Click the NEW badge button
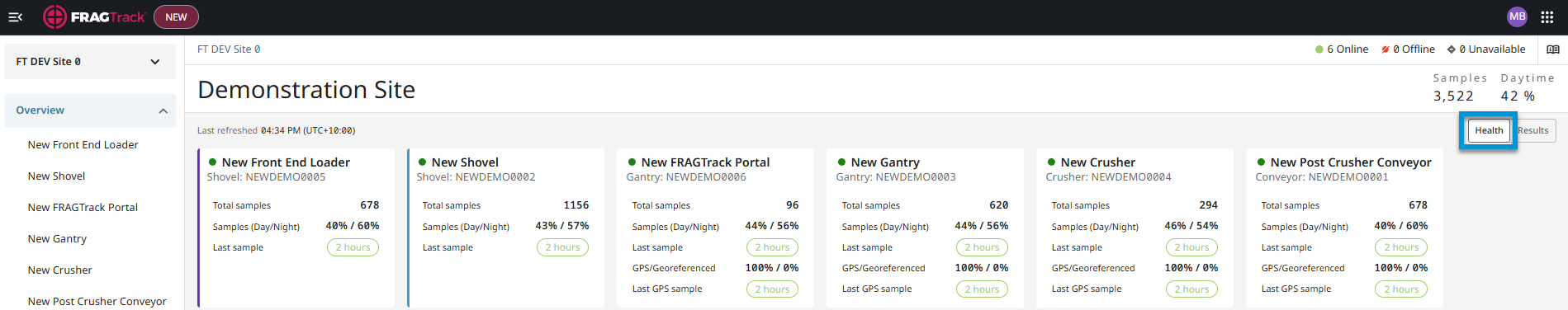This screenshot has height=310, width=1568. tap(176, 16)
